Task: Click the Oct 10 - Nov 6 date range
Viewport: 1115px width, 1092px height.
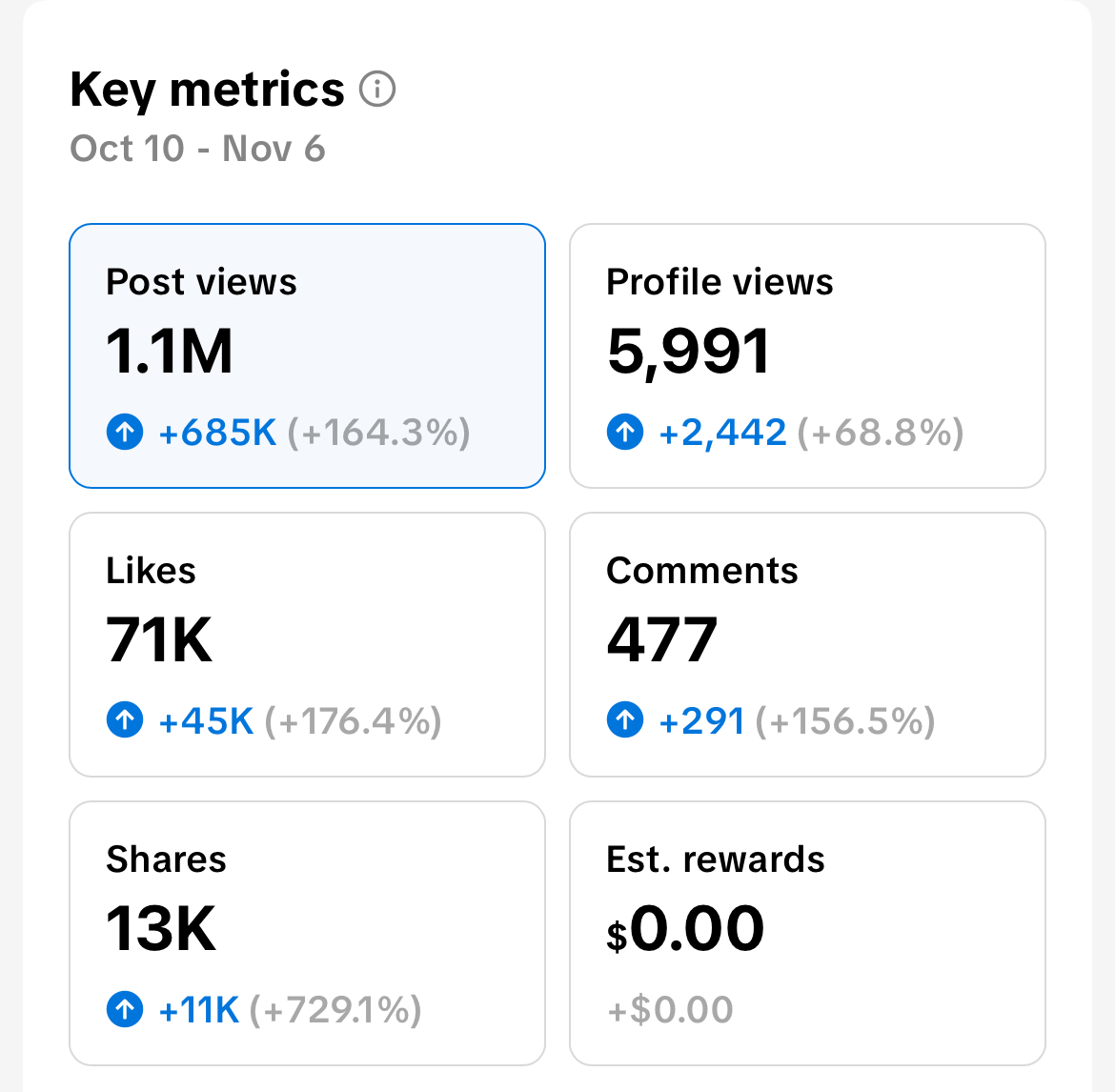Action: click(197, 149)
